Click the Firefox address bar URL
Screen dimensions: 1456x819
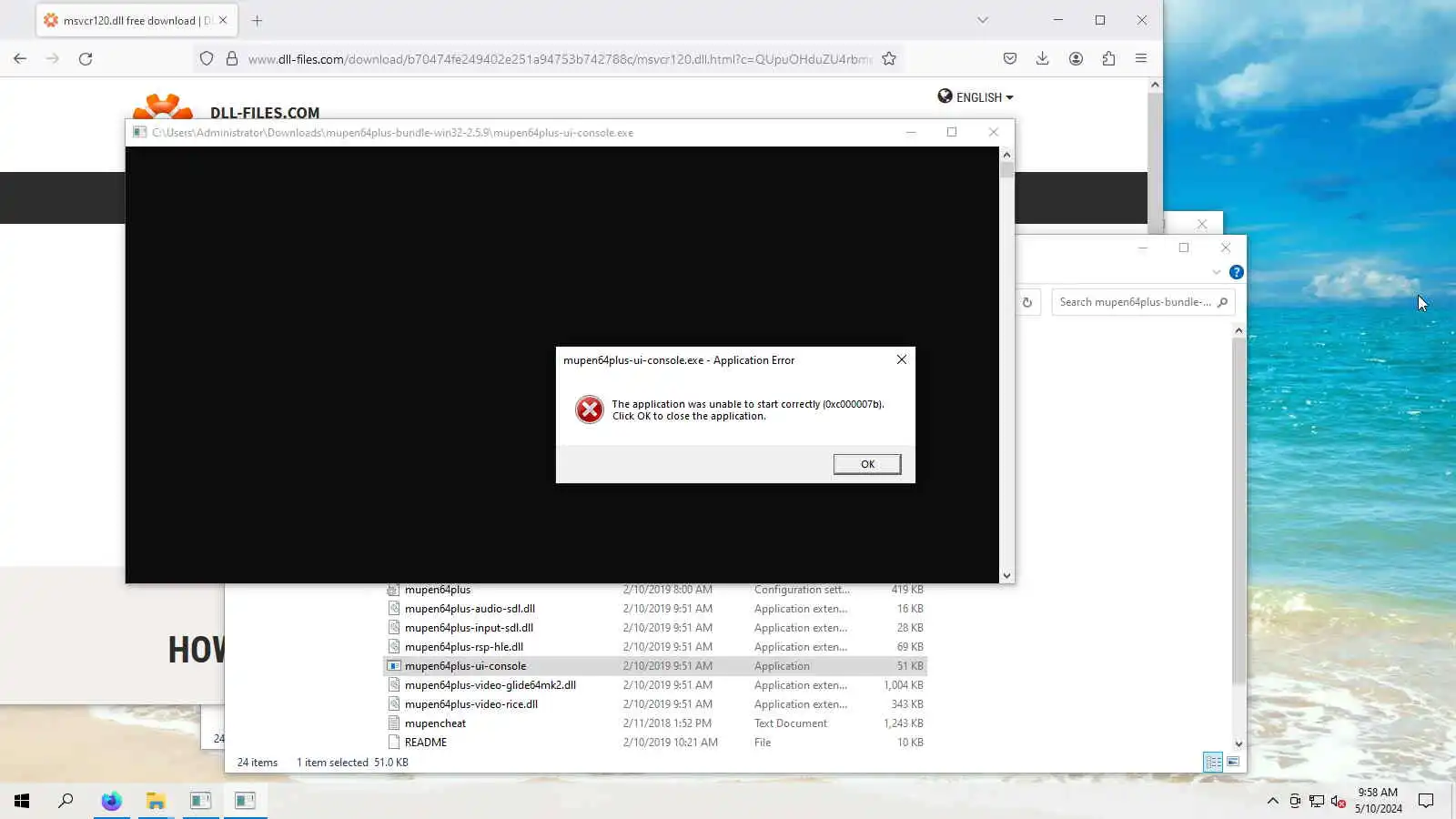click(x=560, y=59)
